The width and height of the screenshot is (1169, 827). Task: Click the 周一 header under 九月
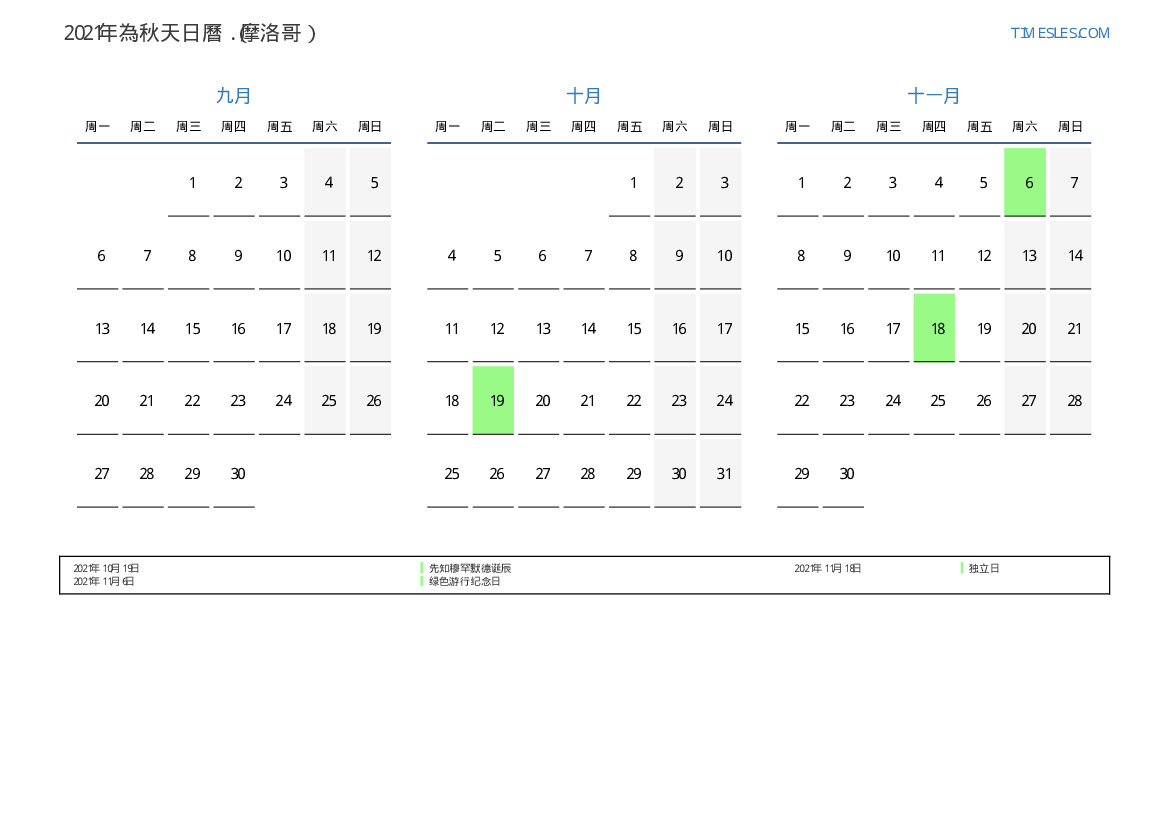pyautogui.click(x=98, y=127)
